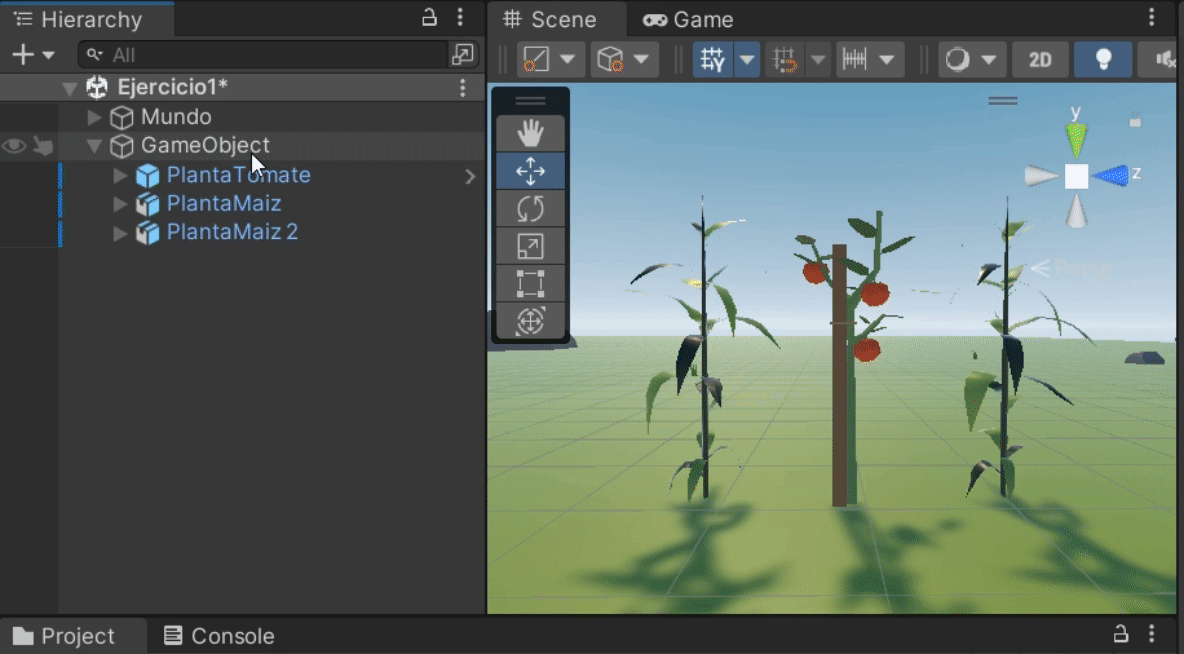Viewport: 1184px width, 654px height.
Task: Expand the Mundo tree item
Action: [95, 118]
